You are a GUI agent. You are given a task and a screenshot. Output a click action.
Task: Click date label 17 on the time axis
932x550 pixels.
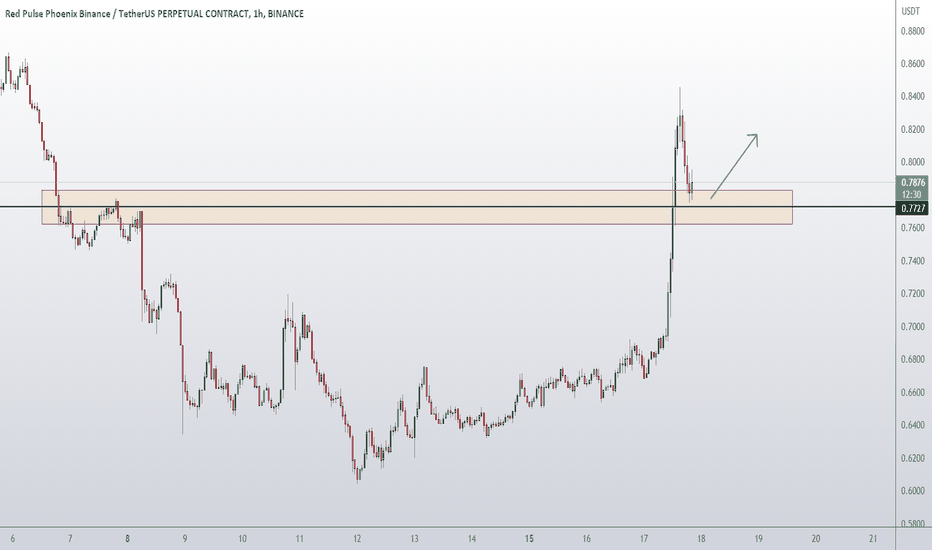click(x=644, y=539)
